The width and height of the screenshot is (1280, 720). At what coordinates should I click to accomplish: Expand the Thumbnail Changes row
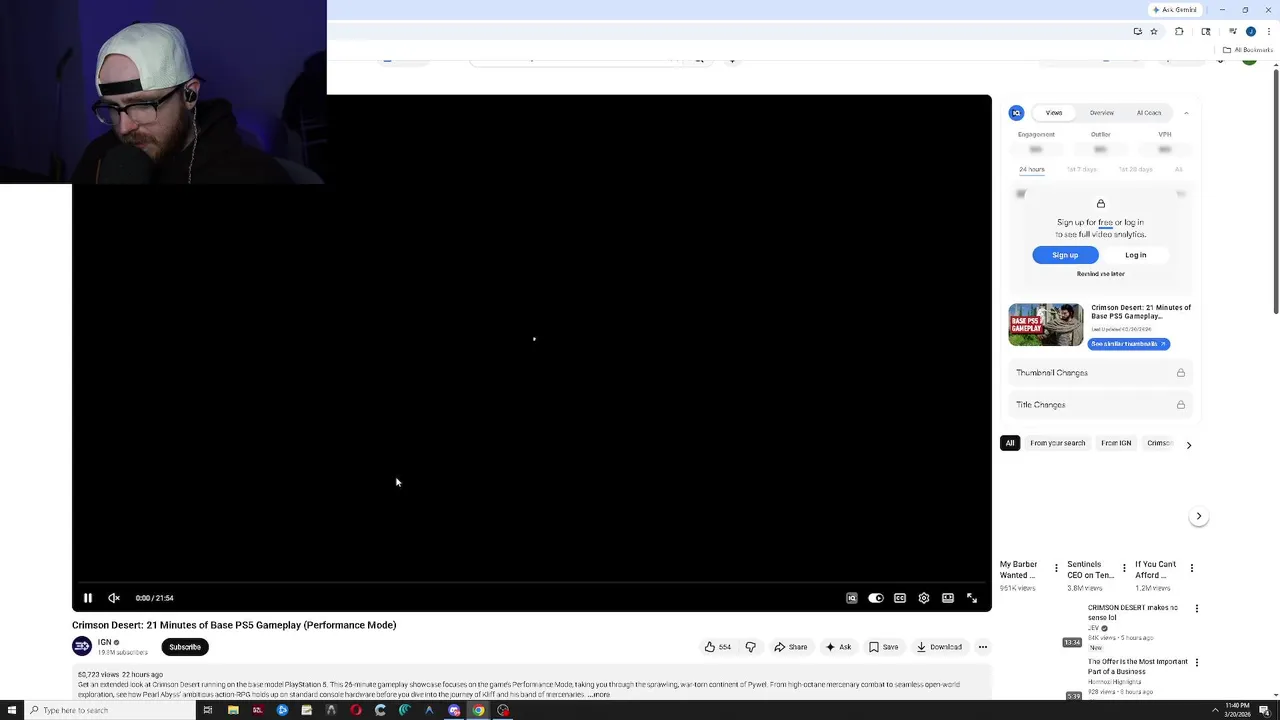[1100, 373]
